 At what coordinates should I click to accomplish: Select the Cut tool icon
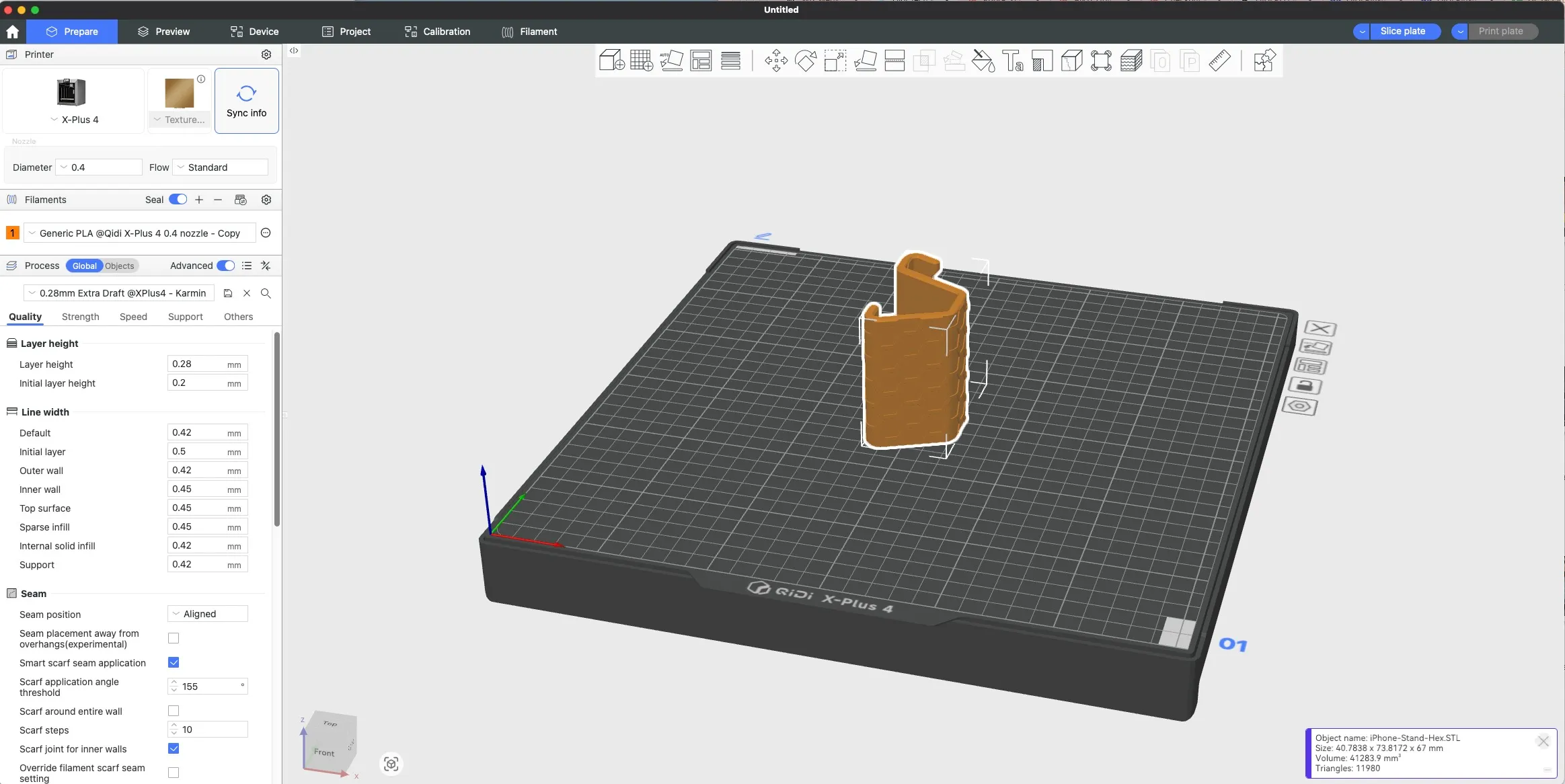(x=894, y=61)
